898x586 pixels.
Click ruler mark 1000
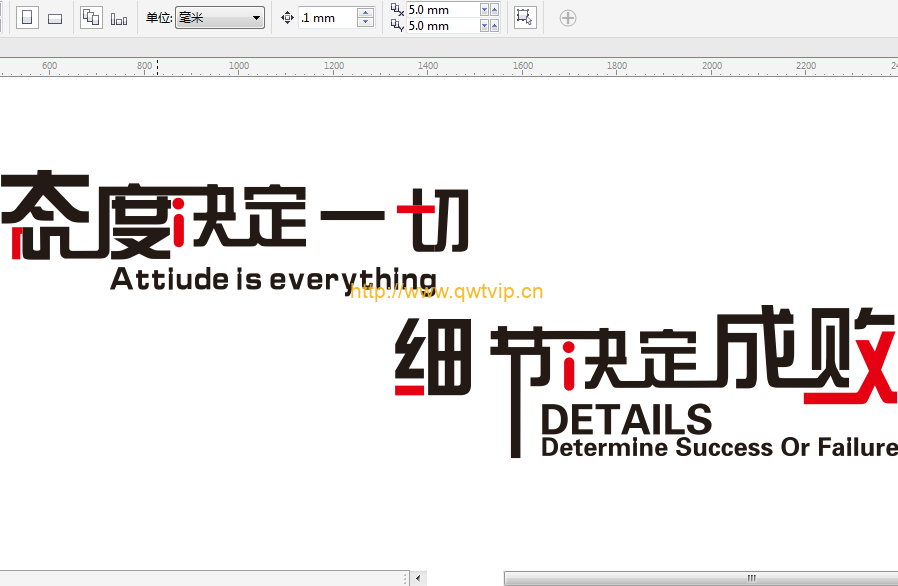[x=239, y=65]
